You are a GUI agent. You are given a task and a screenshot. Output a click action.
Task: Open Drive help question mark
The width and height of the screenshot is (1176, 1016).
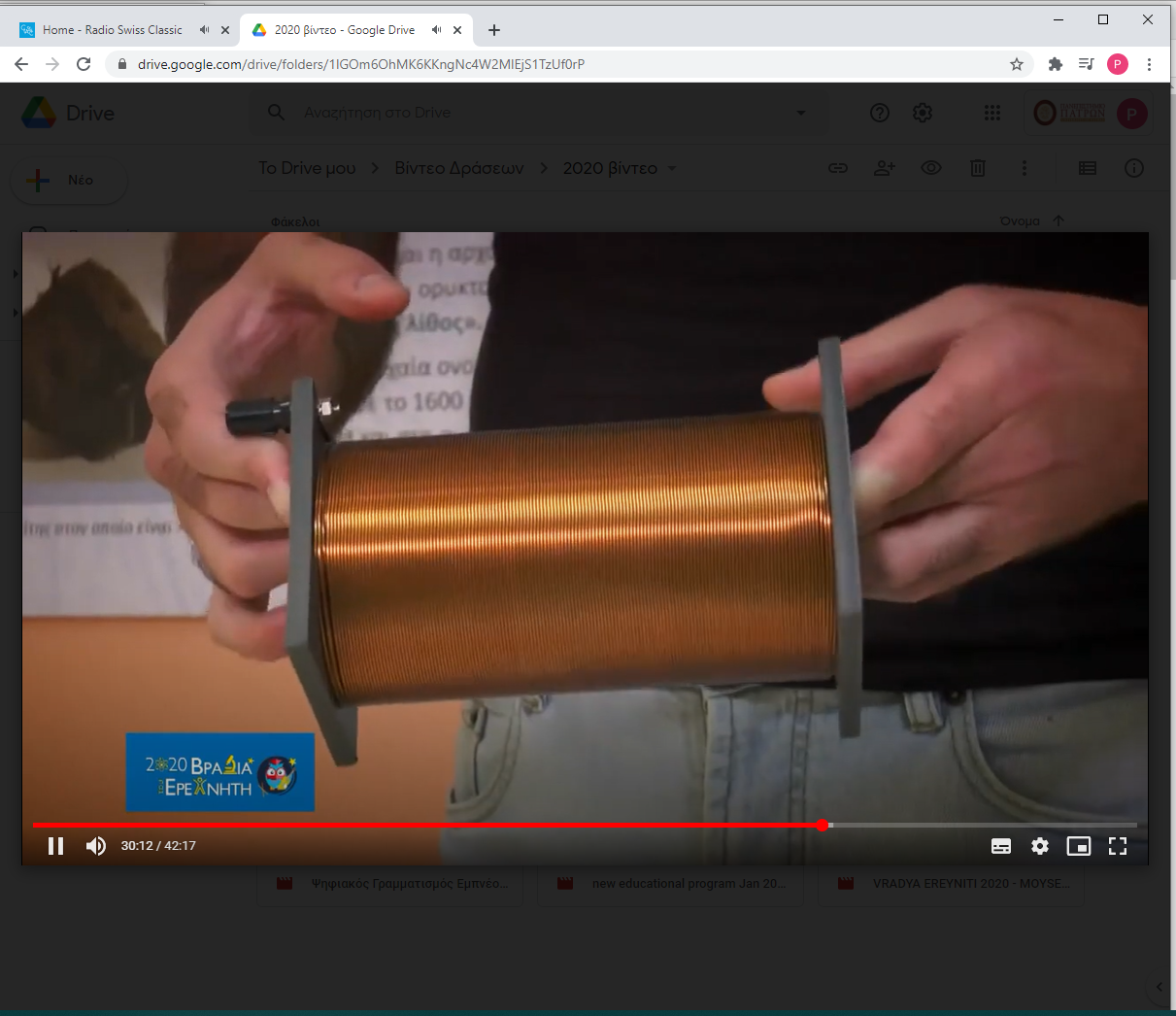click(880, 113)
